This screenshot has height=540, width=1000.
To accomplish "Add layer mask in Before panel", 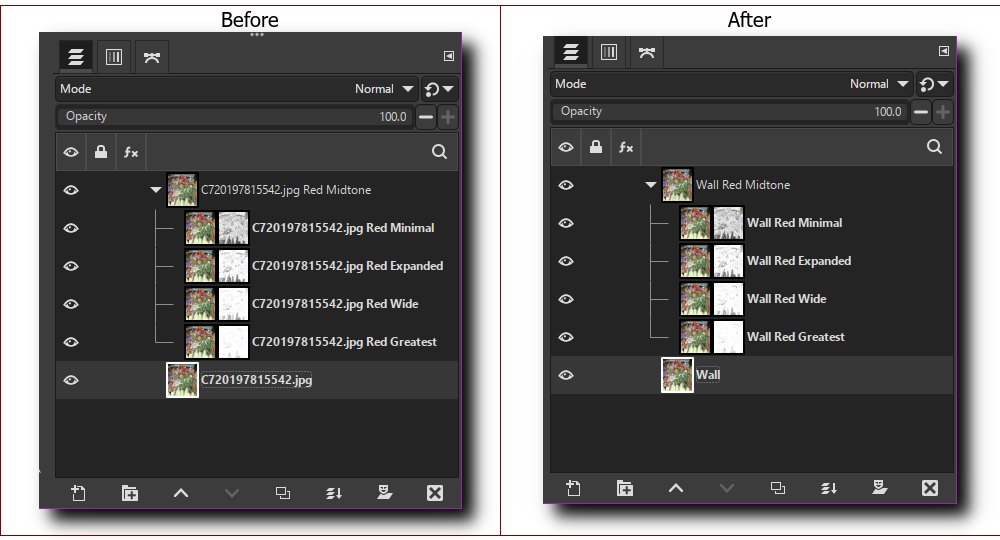I will (384, 493).
